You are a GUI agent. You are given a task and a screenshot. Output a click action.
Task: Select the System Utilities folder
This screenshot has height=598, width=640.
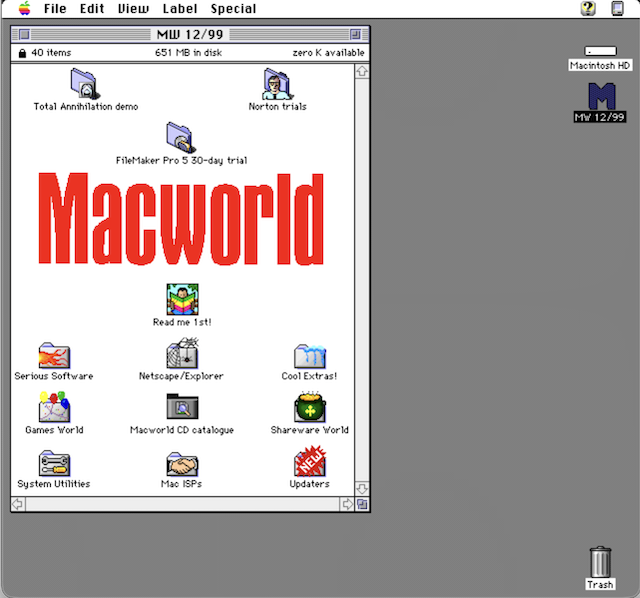[x=54, y=463]
